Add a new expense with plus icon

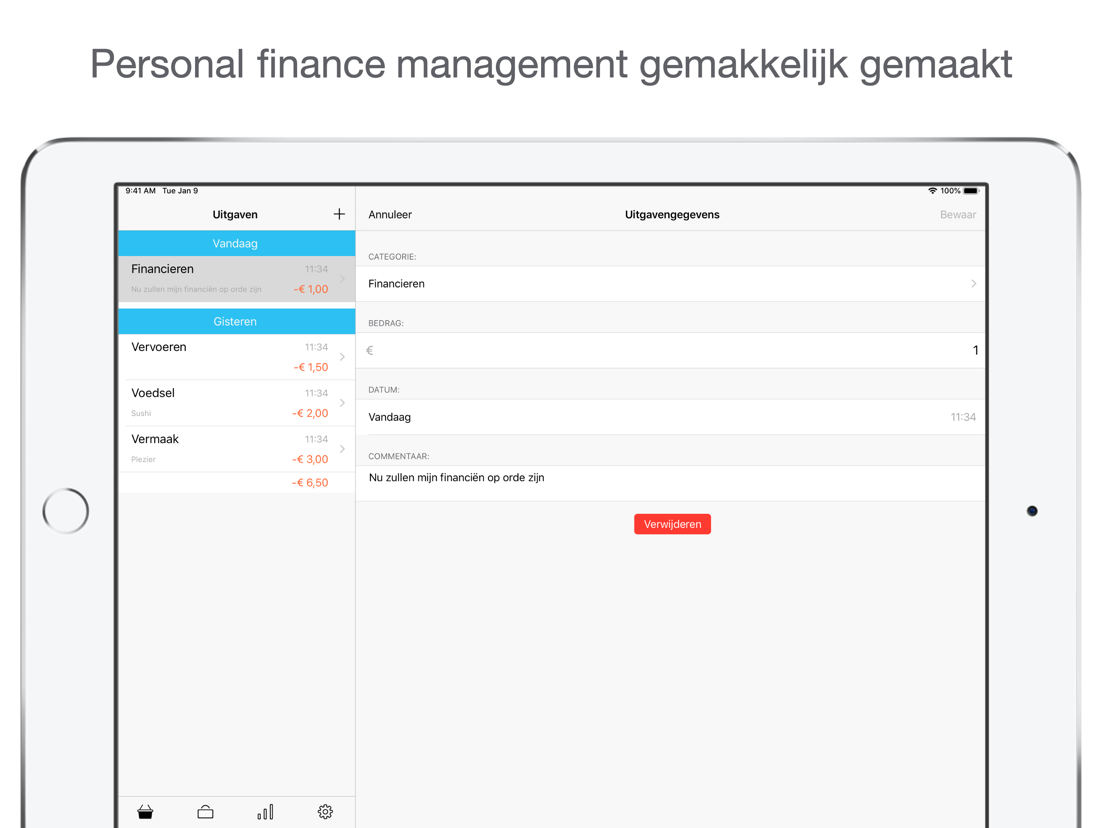click(x=339, y=214)
